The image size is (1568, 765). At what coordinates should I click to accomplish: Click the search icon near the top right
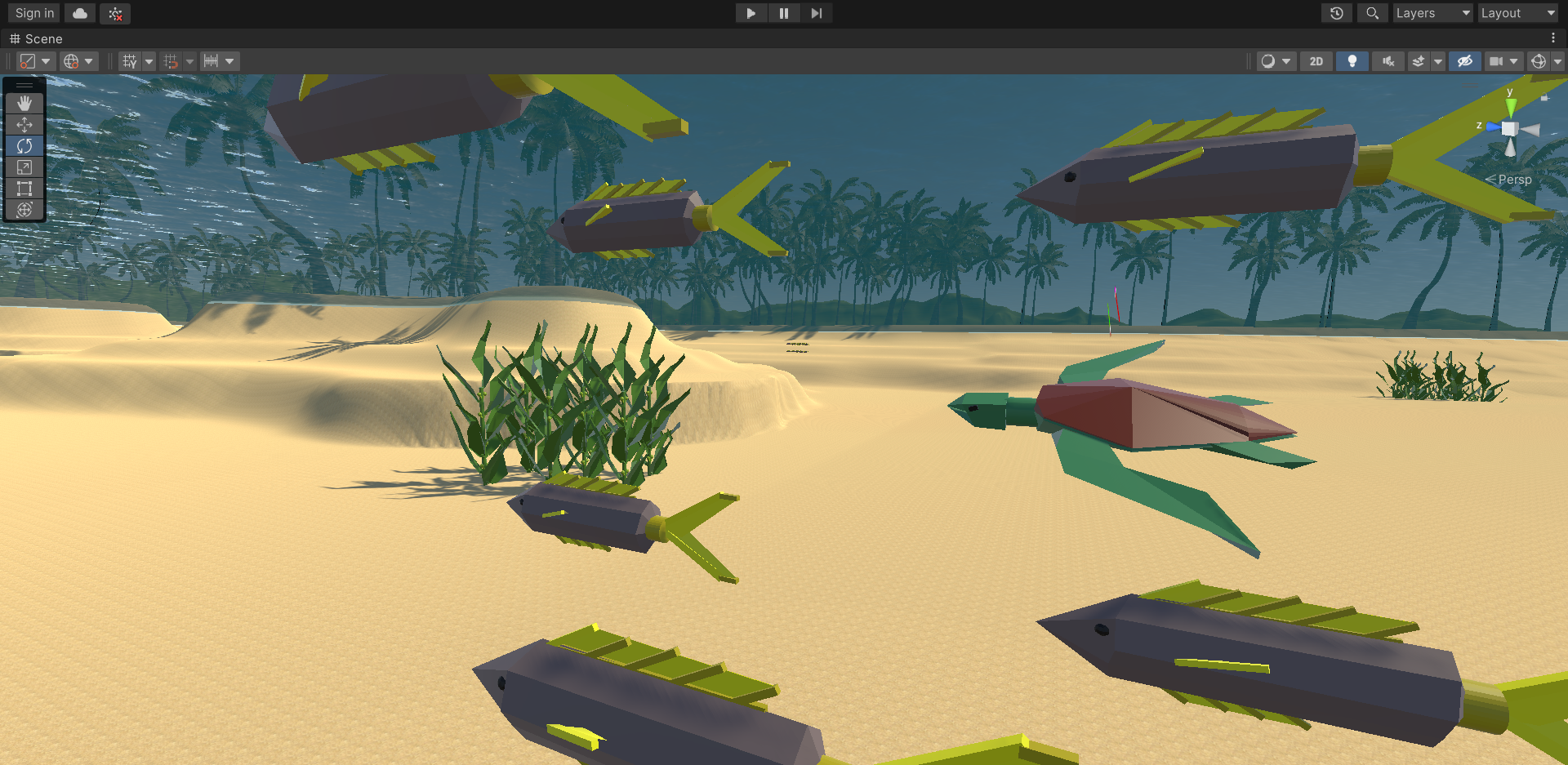(x=1372, y=13)
